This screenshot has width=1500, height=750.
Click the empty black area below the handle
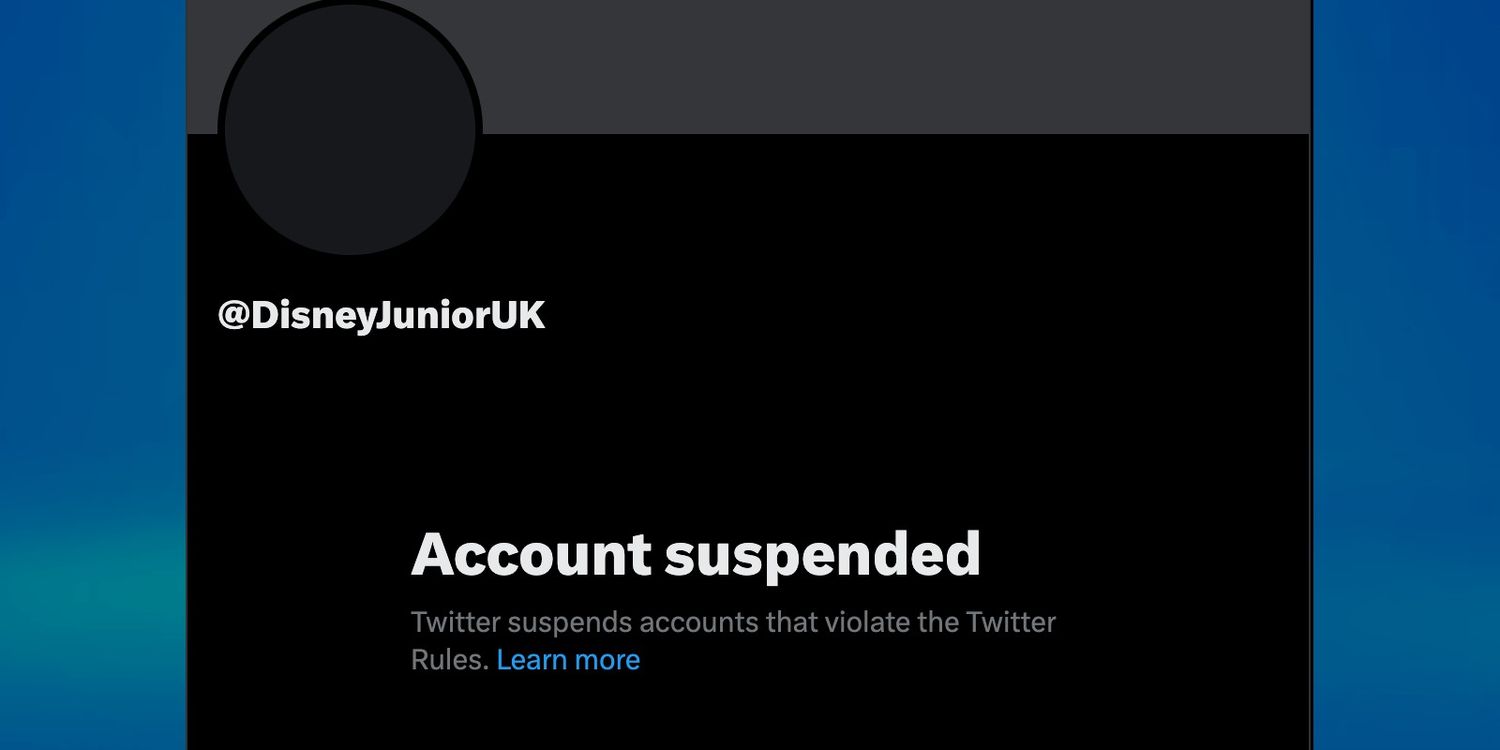(x=700, y=420)
